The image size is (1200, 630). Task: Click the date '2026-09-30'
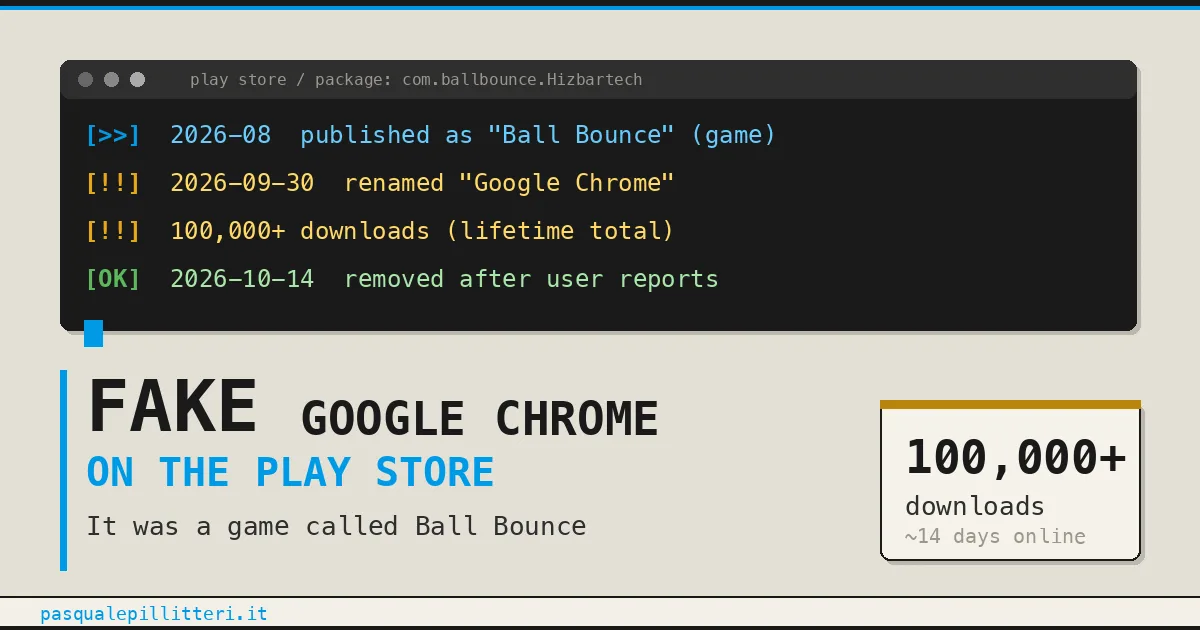pyautogui.click(x=242, y=183)
